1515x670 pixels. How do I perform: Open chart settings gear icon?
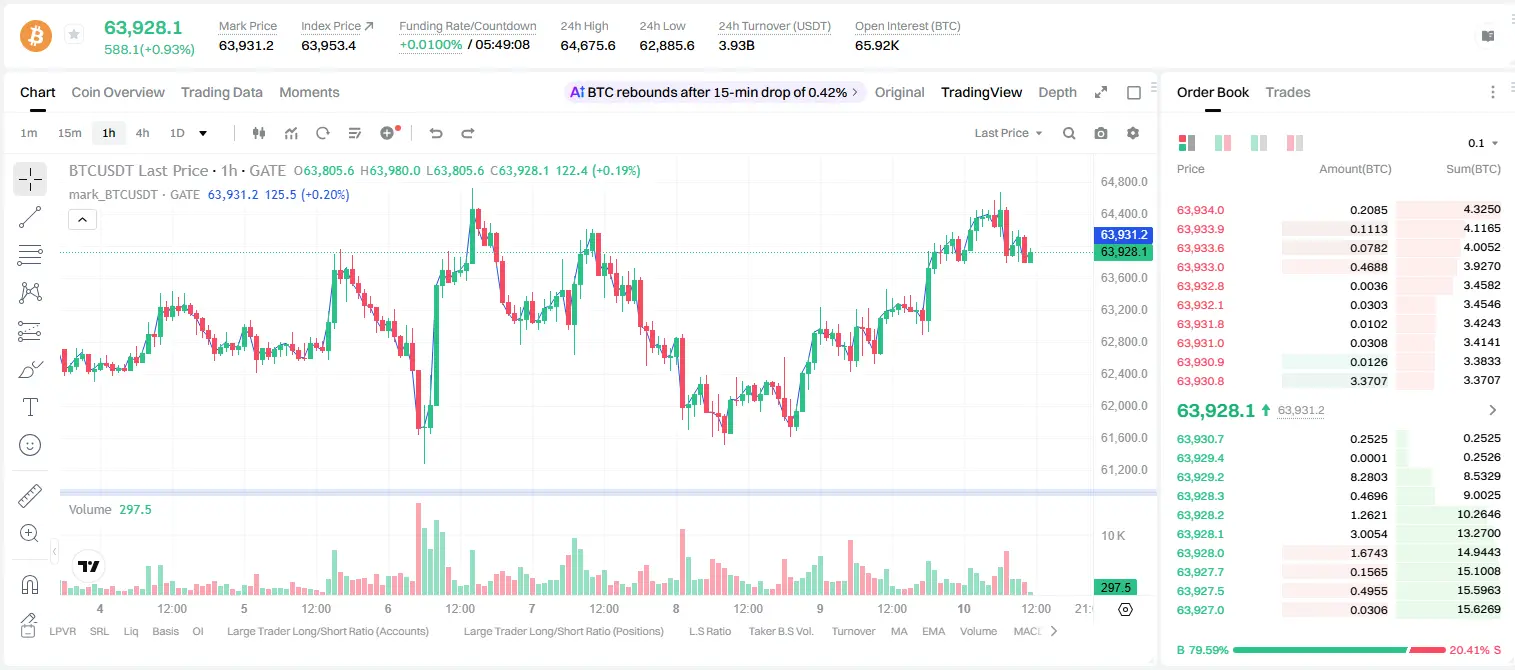[x=1133, y=133]
